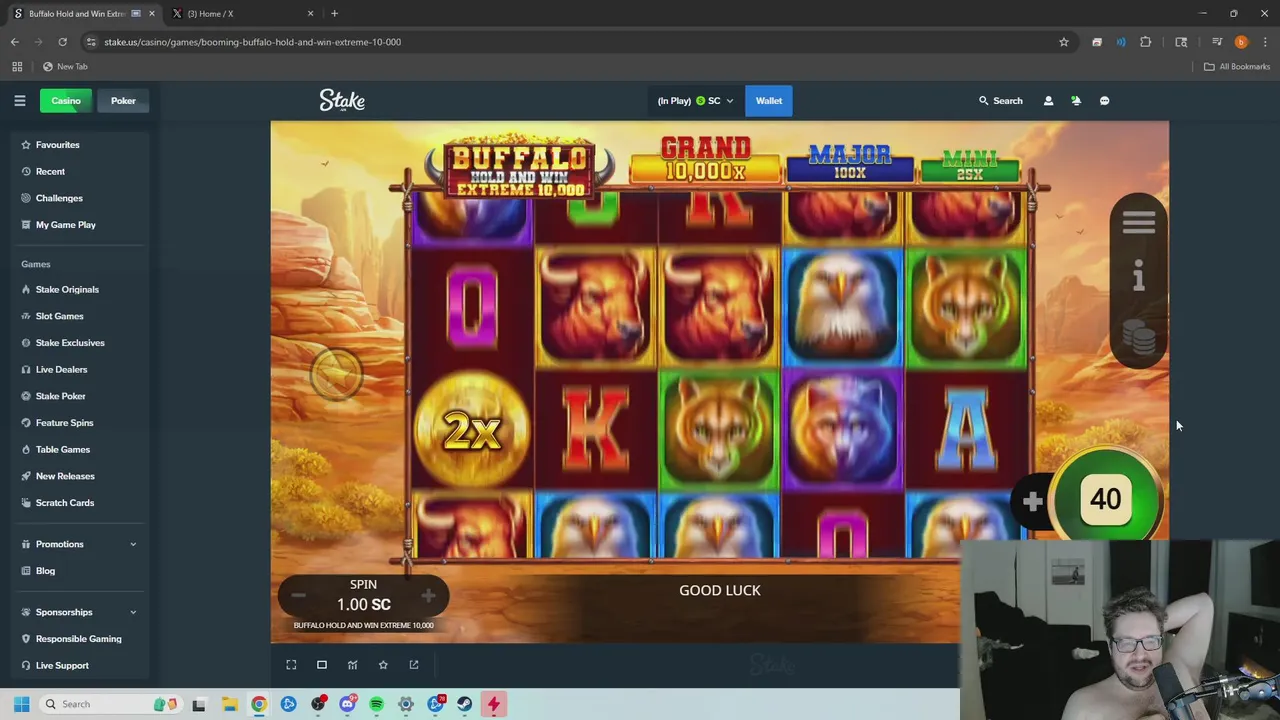Open the user profile icon
1280x720 pixels.
pyautogui.click(x=1048, y=100)
